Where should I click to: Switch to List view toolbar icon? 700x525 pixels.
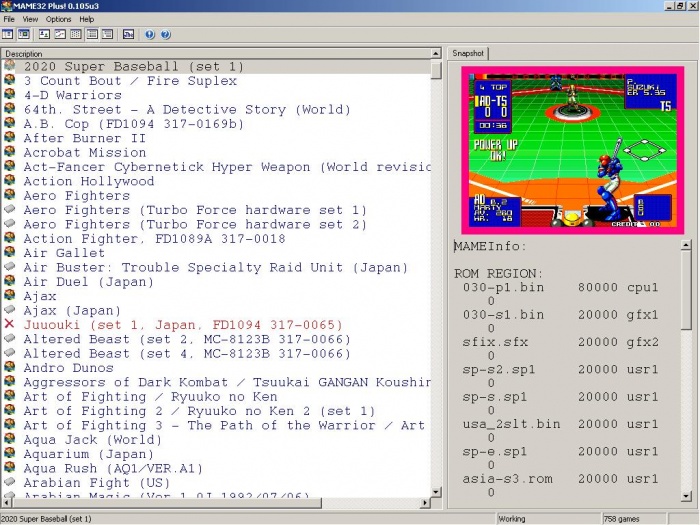click(75, 34)
